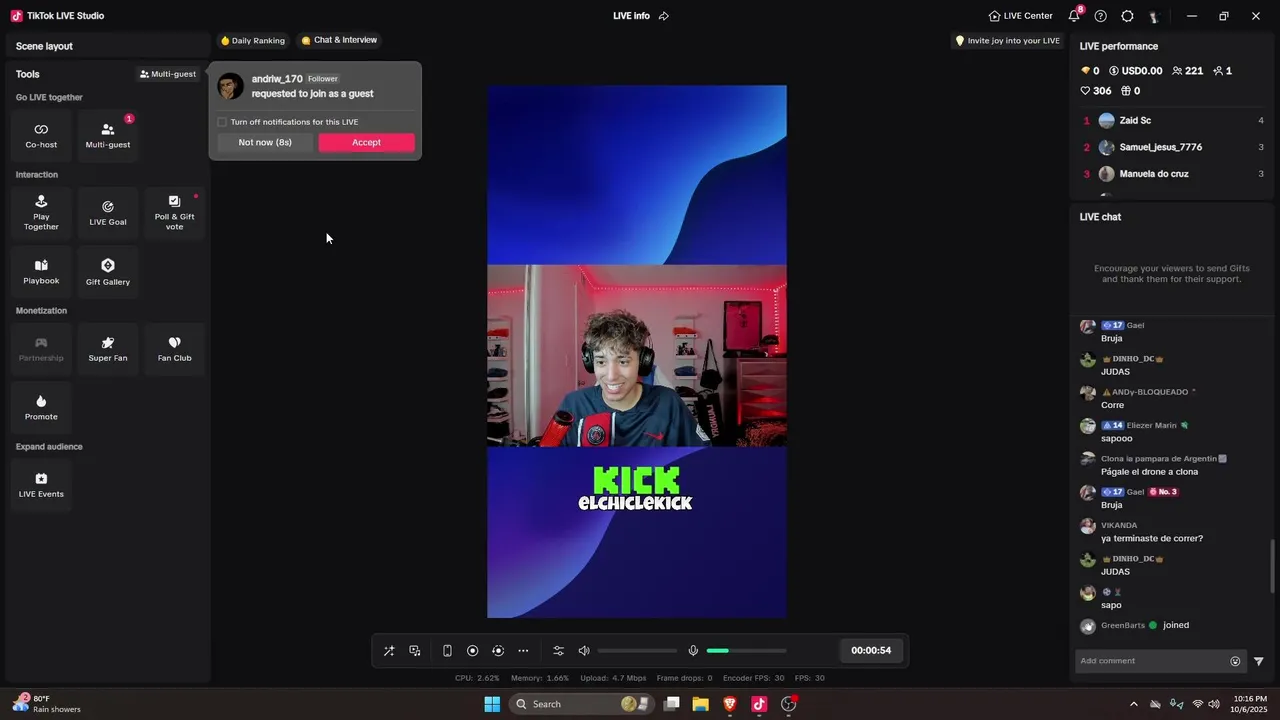Image resolution: width=1280 pixels, height=720 pixels.
Task: Open the help question mark icon
Action: [x=1101, y=16]
